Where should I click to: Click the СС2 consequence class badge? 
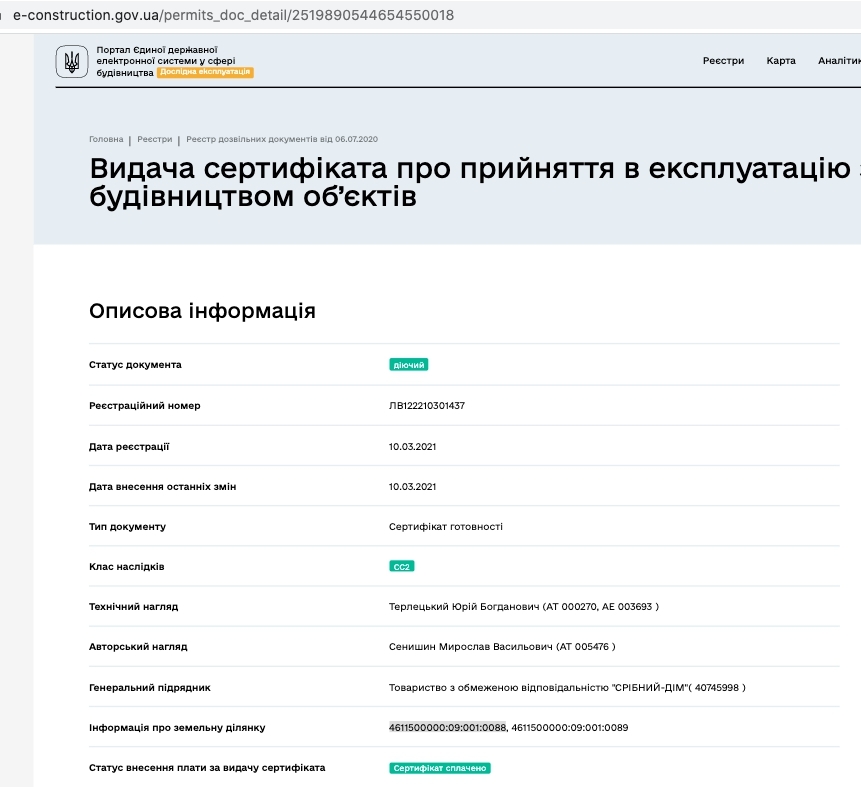(401, 566)
